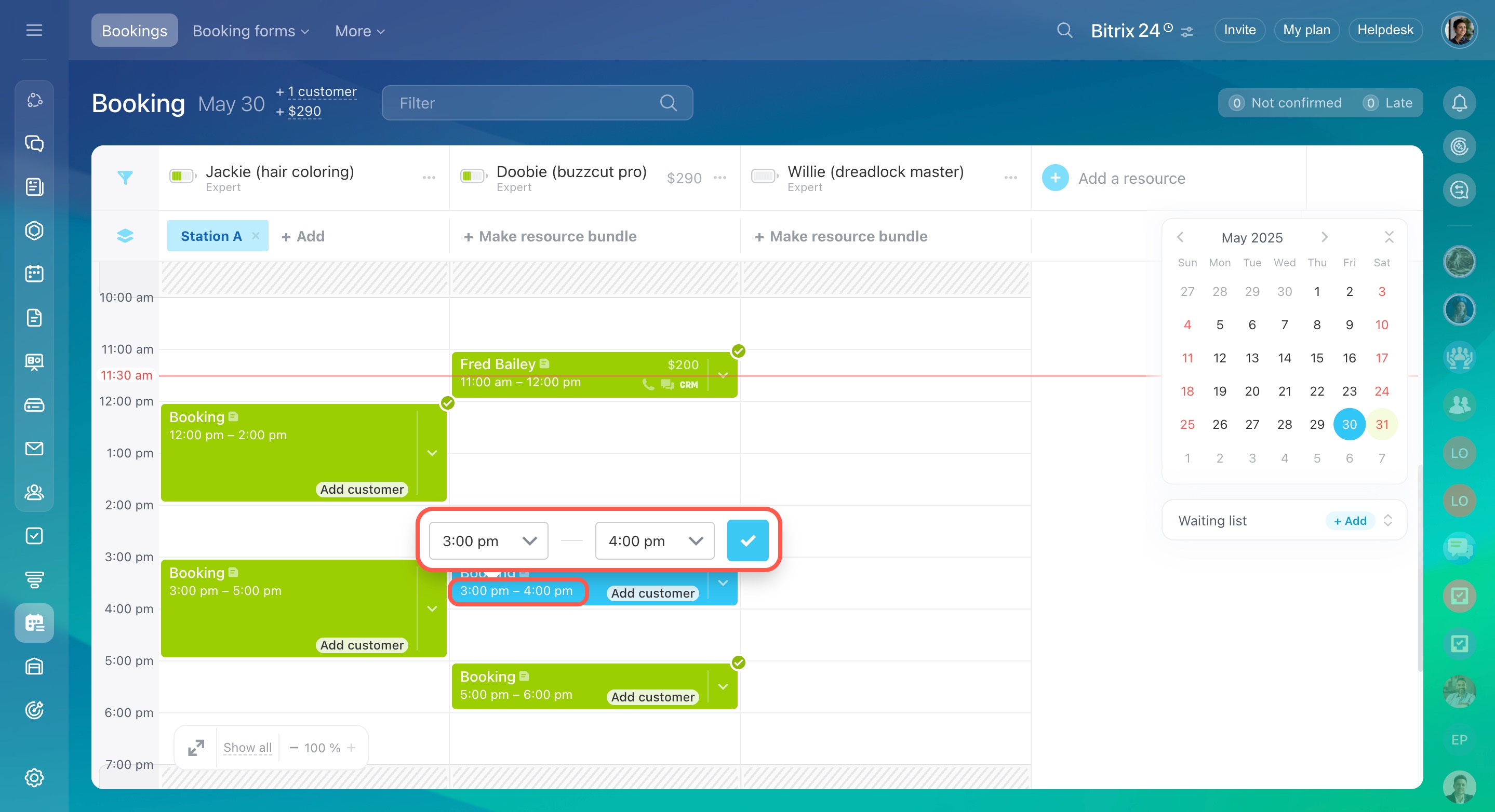This screenshot has height=812, width=1495.
Task: Click the funnel filter icon beside resources
Action: click(x=125, y=178)
